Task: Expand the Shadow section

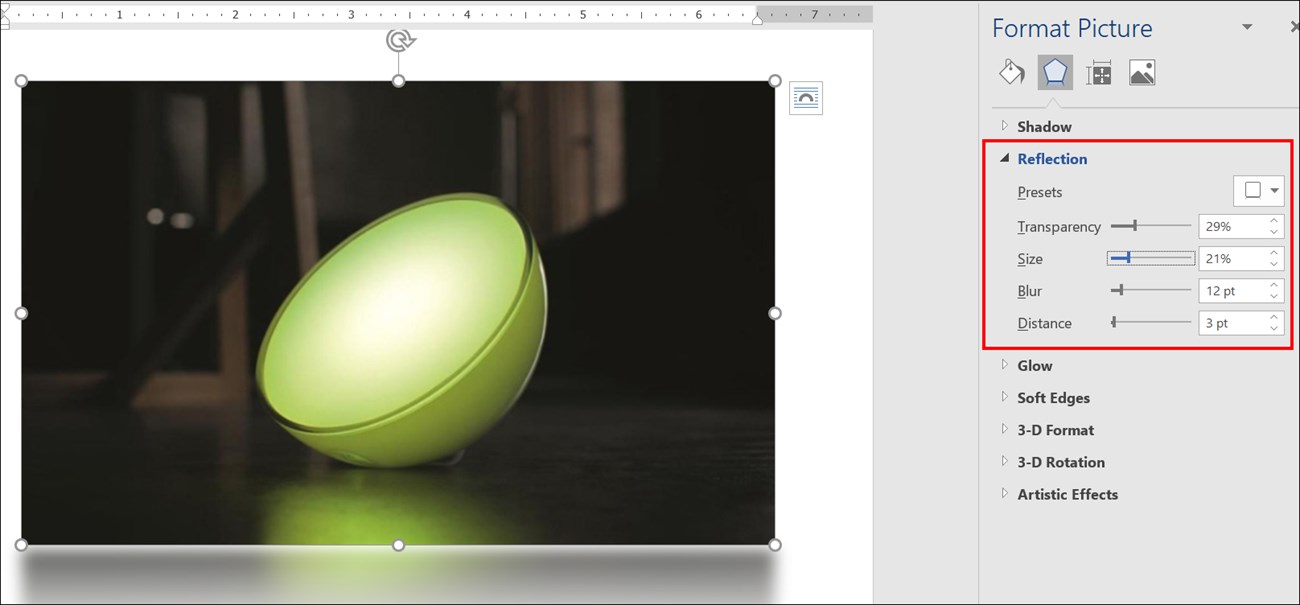Action: pos(1043,127)
